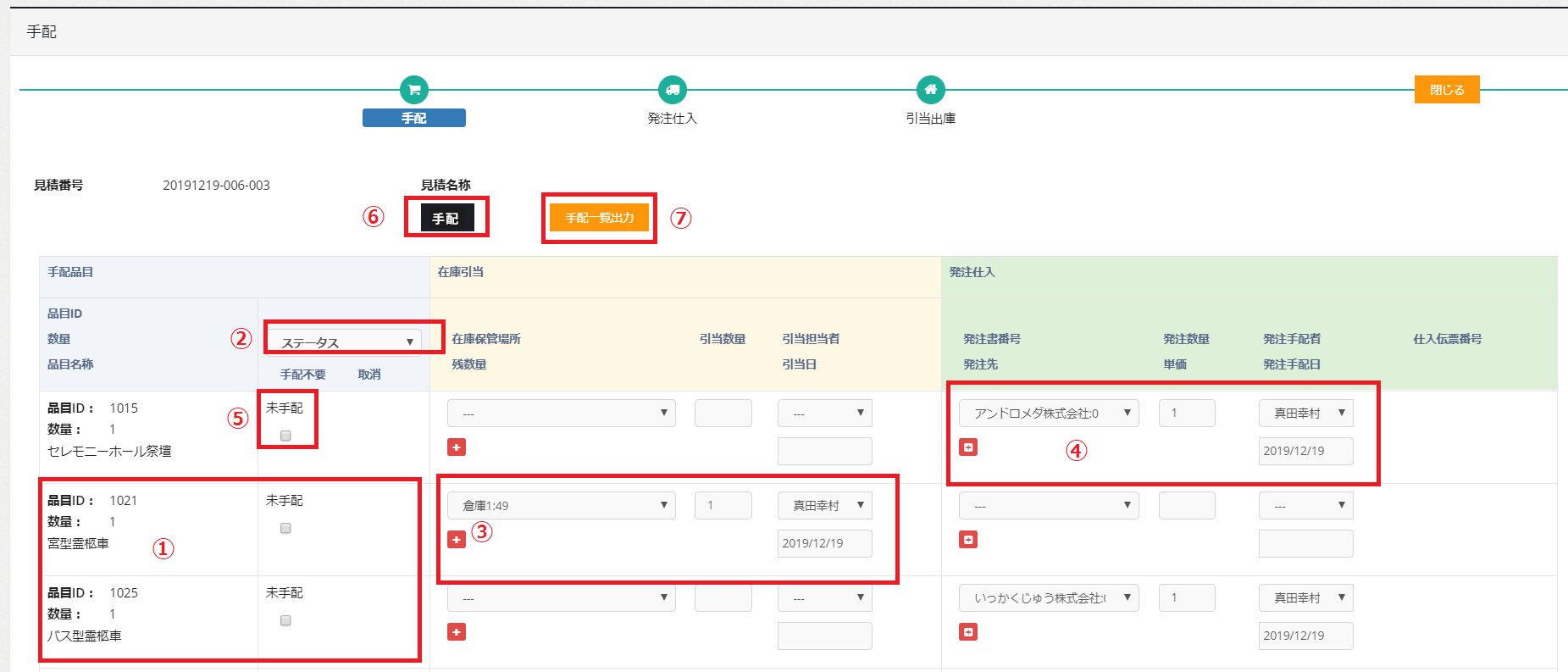The width and height of the screenshot is (1568, 672).
Task: Open the アンドロメダ株式会社 supplier dropdown
Action: [x=1049, y=414]
